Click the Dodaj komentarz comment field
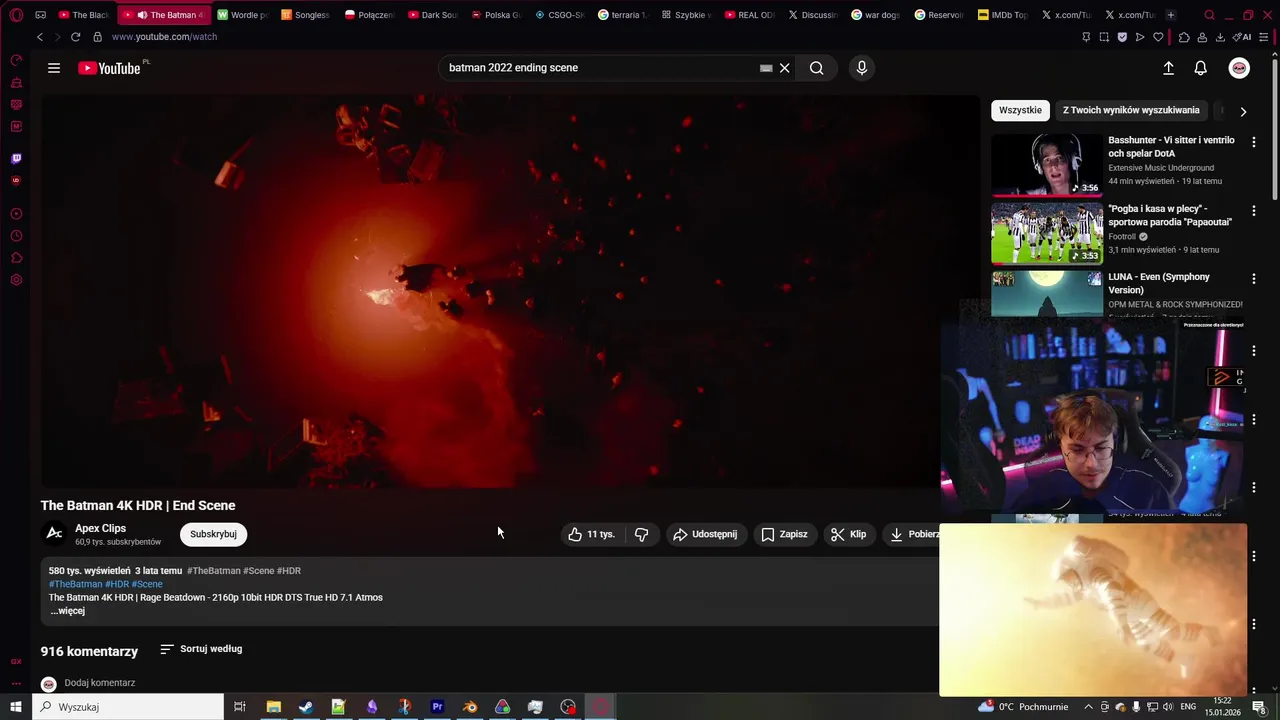This screenshot has width=1280, height=720. (100, 683)
